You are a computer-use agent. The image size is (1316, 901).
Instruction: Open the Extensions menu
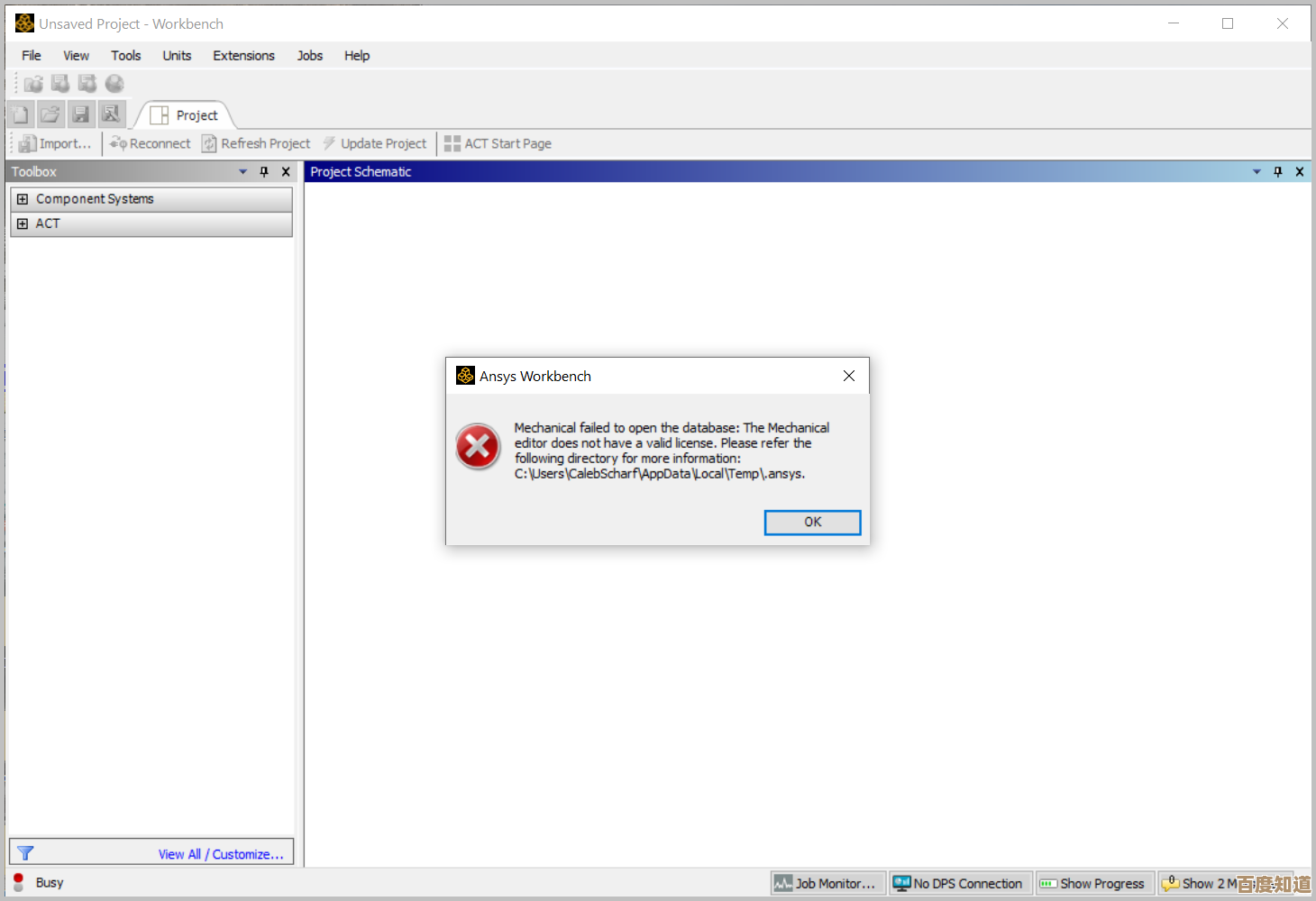point(243,56)
